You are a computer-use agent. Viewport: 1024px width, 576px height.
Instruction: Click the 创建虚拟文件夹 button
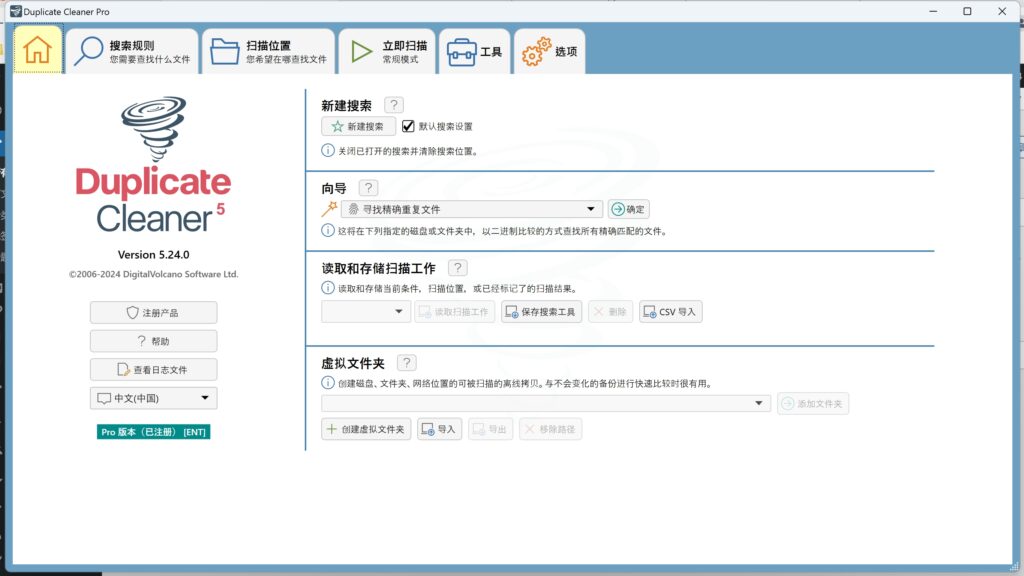(366, 429)
